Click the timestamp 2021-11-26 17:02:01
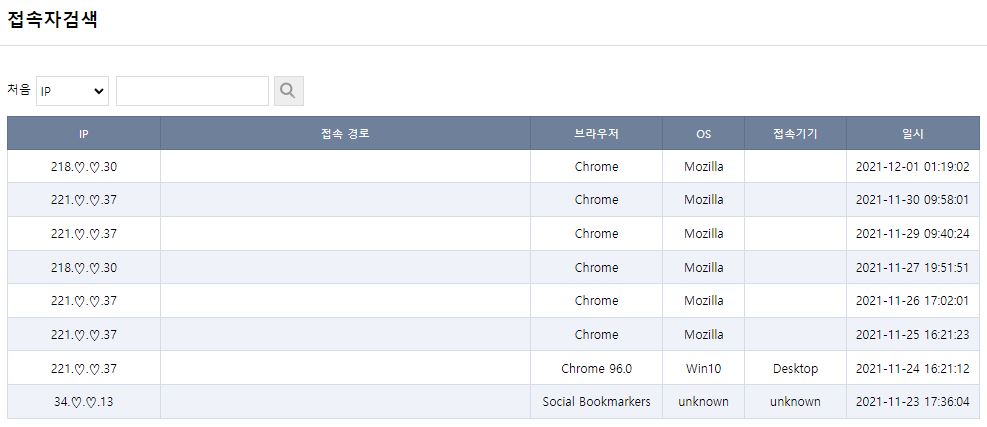 (x=913, y=301)
